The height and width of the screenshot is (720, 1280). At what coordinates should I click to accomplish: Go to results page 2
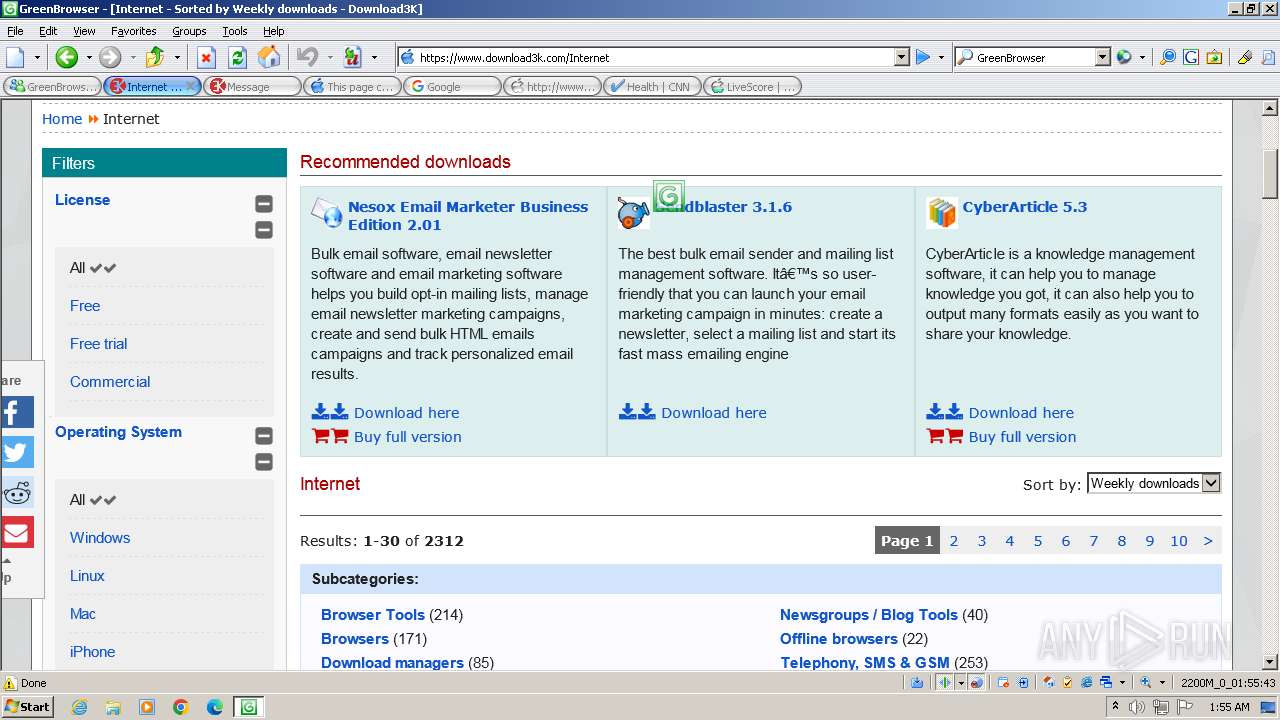(x=954, y=541)
